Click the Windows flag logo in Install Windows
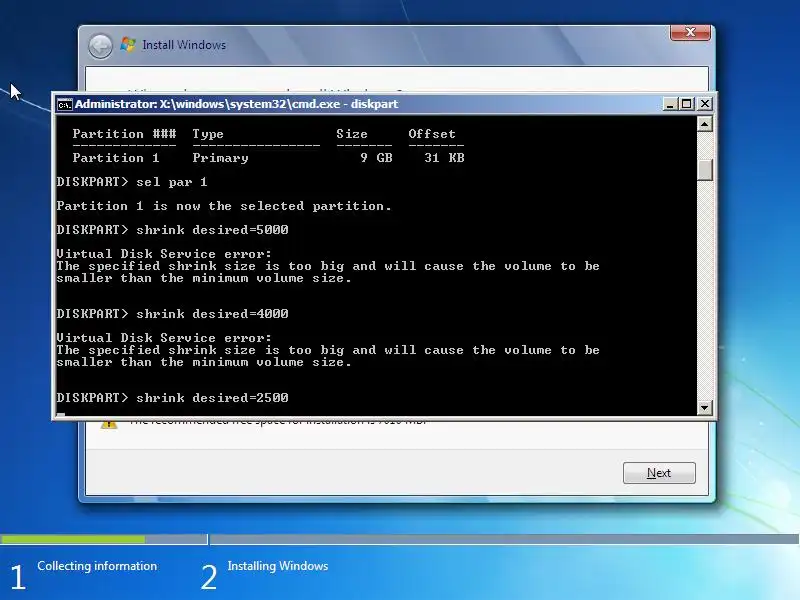The height and width of the screenshot is (600, 800). tap(128, 45)
